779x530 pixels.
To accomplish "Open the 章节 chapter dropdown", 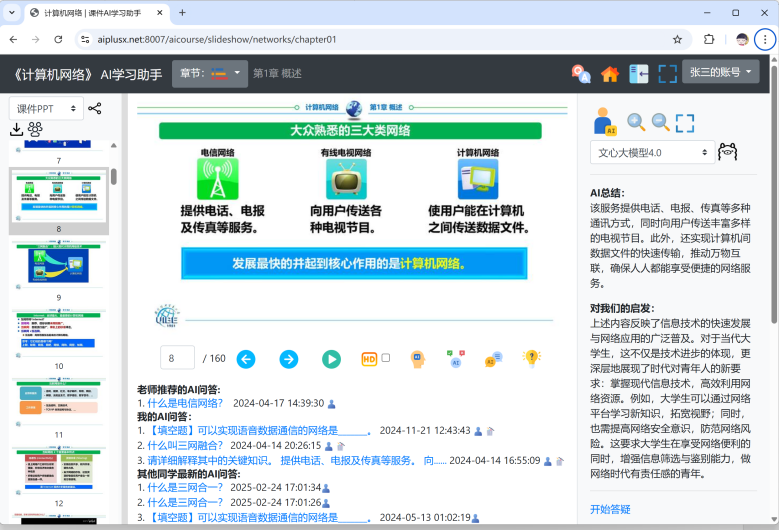I will (210, 73).
